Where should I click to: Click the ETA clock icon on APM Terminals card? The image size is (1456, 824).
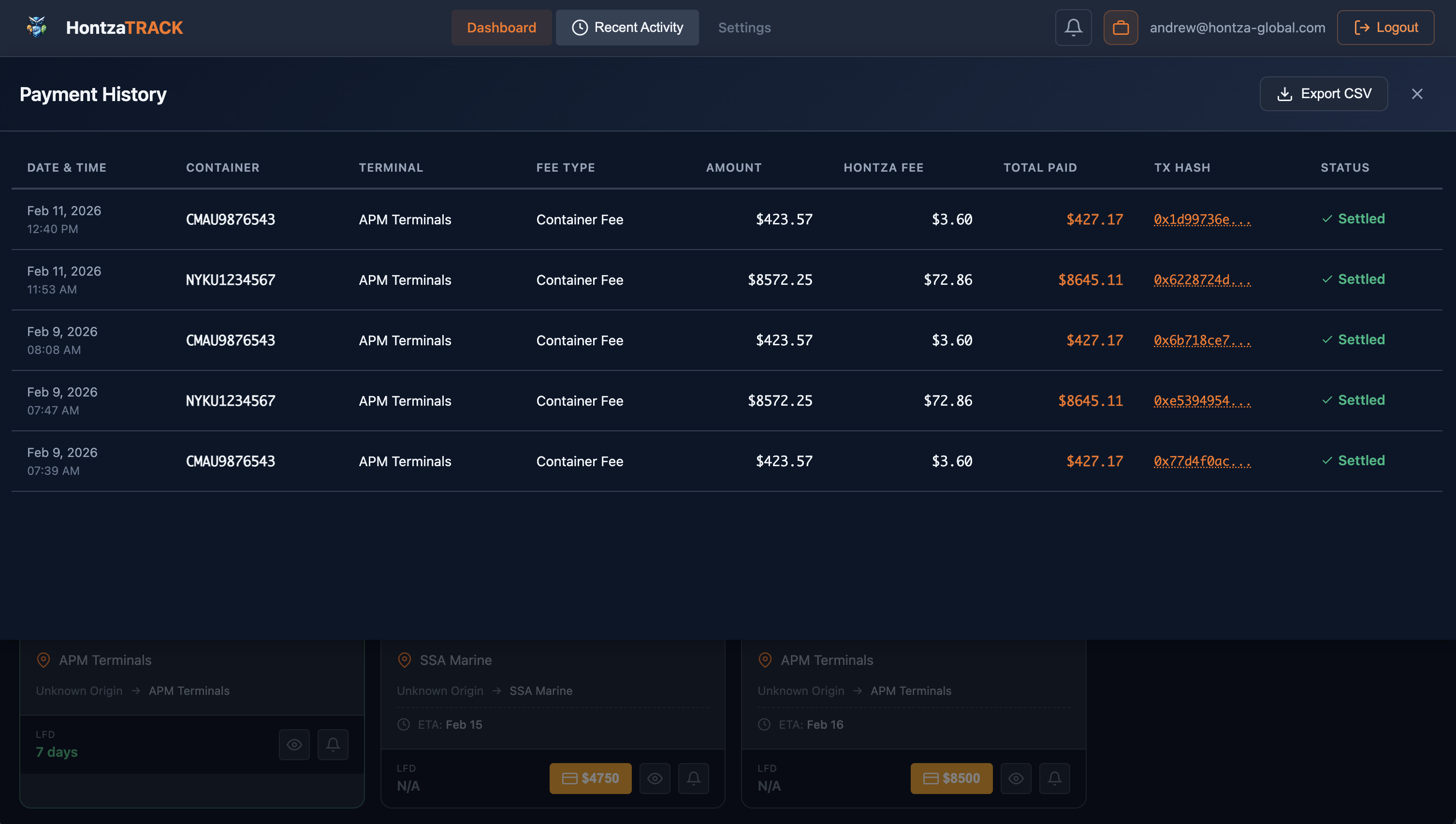(765, 724)
